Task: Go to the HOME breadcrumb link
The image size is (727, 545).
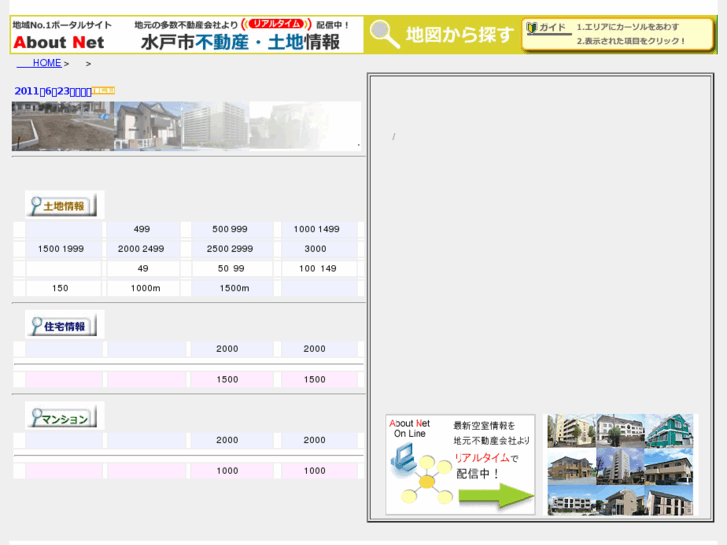Action: pos(46,63)
